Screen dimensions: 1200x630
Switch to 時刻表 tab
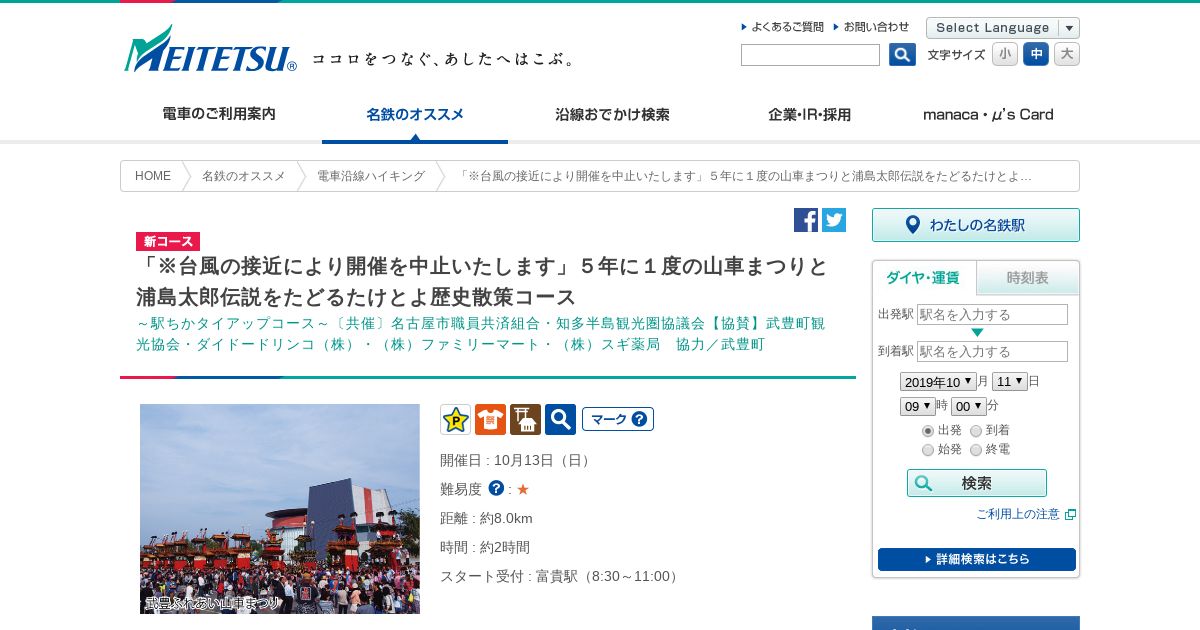pos(1028,278)
